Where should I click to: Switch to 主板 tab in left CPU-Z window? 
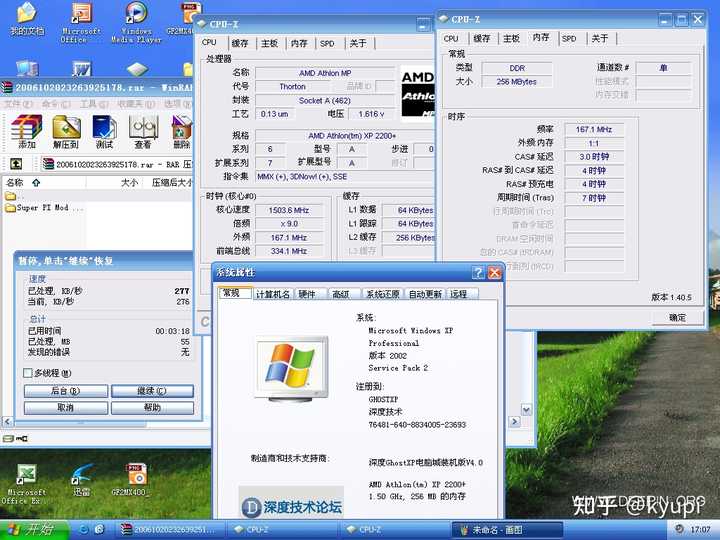pos(270,43)
